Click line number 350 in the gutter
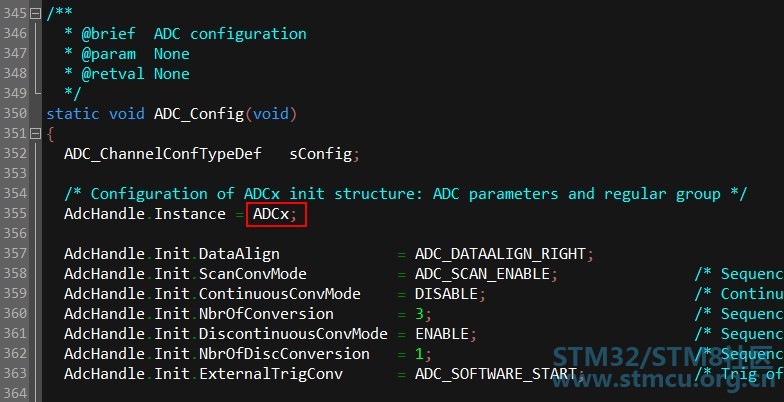The image size is (784, 402). pos(14,114)
